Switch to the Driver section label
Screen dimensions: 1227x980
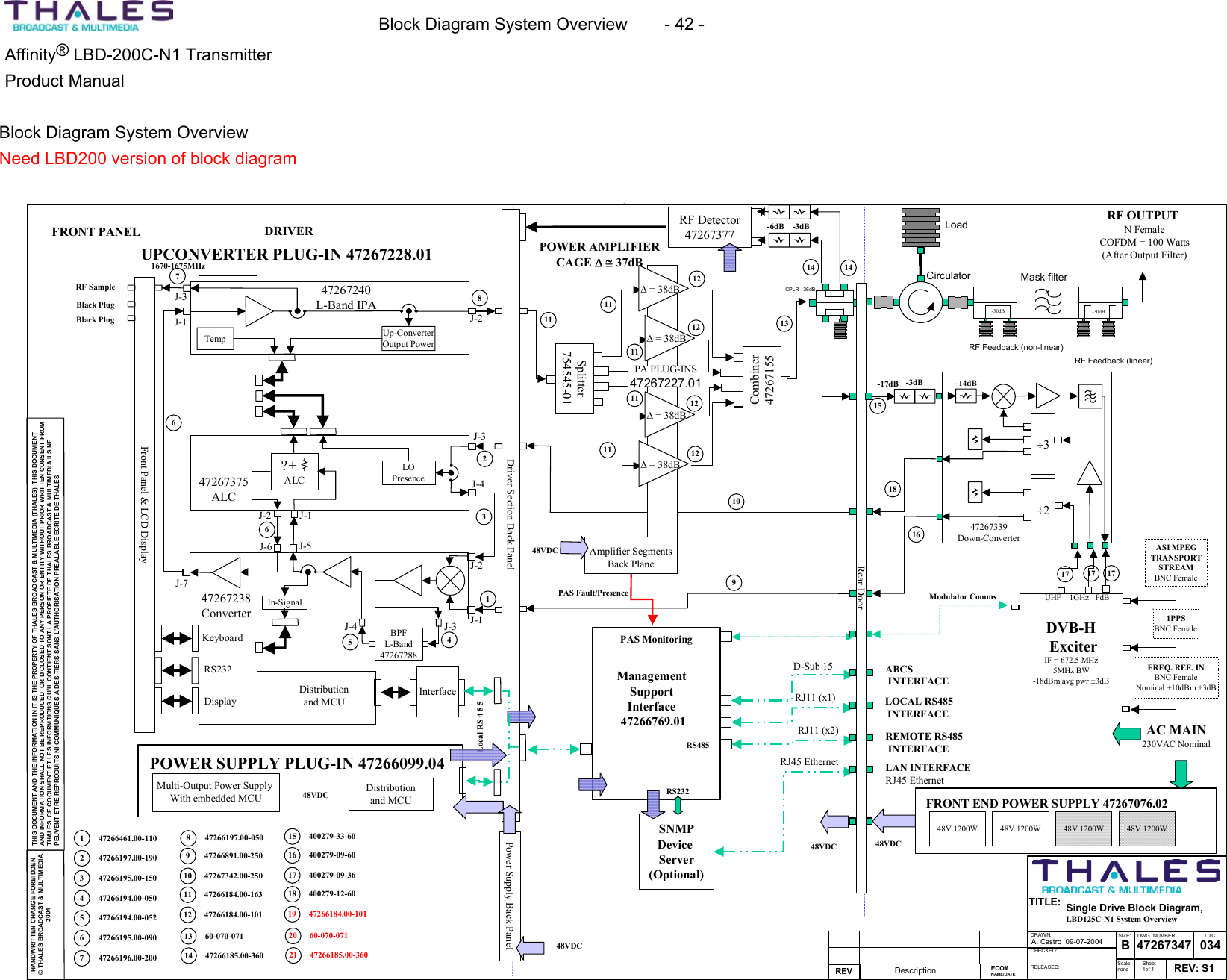[290, 231]
